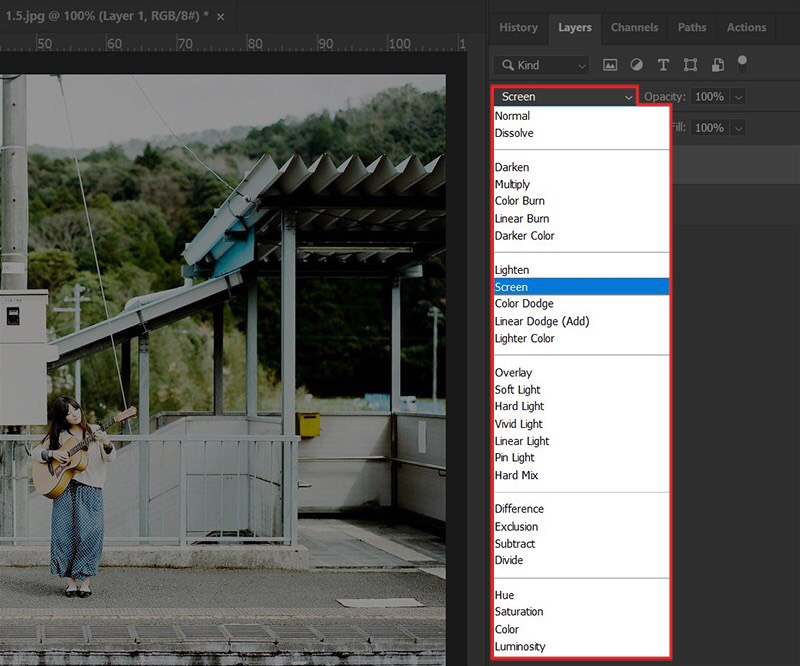This screenshot has height=666, width=800.
Task: Choose Pin Light blend mode
Action: [x=582, y=458]
